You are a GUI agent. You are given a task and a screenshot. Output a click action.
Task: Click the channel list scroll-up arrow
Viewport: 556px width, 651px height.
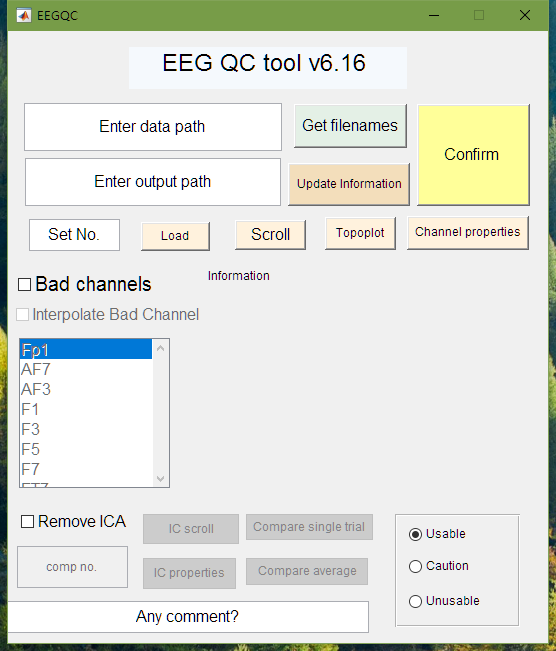click(x=161, y=348)
